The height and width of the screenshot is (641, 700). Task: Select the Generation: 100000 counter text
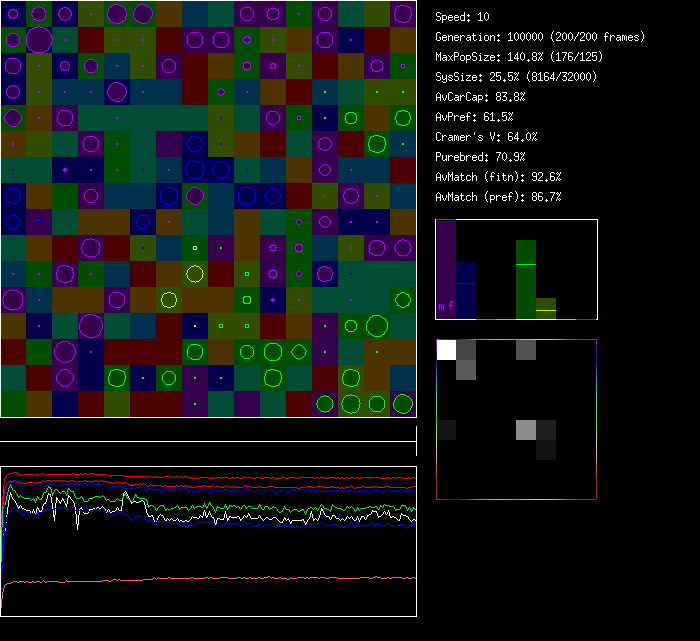(540, 37)
